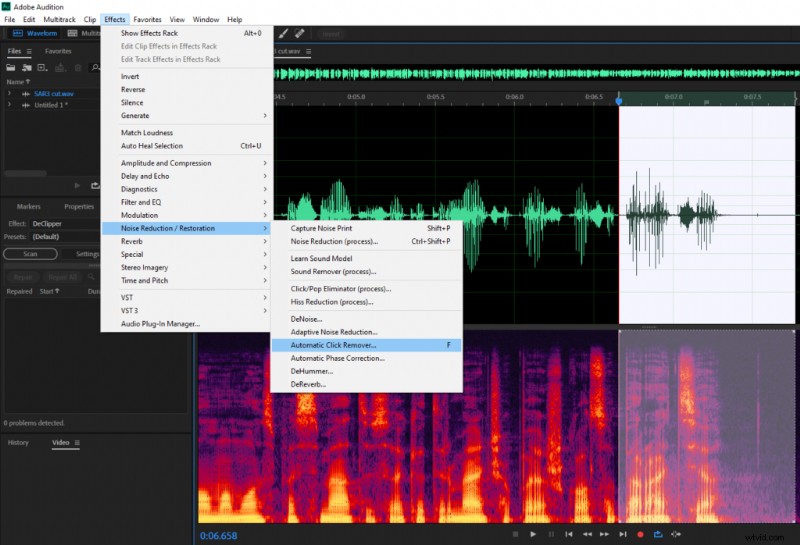Viewport: 800px width, 545px height.
Task: Choose DeNoise effect item
Action: (367, 319)
